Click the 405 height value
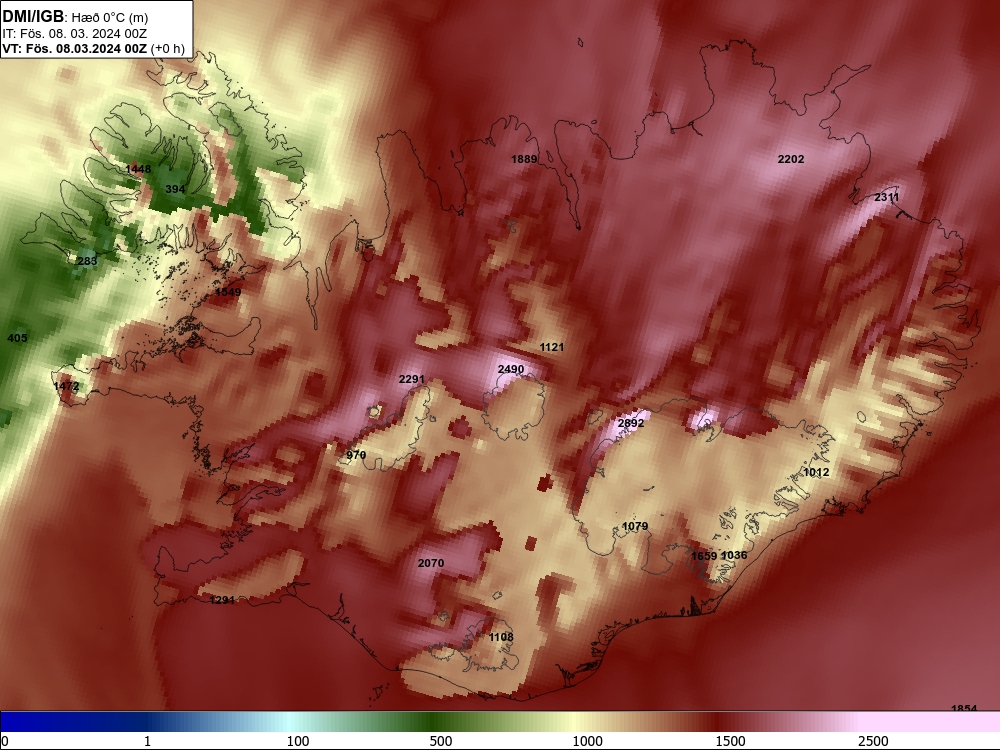 coord(17,338)
